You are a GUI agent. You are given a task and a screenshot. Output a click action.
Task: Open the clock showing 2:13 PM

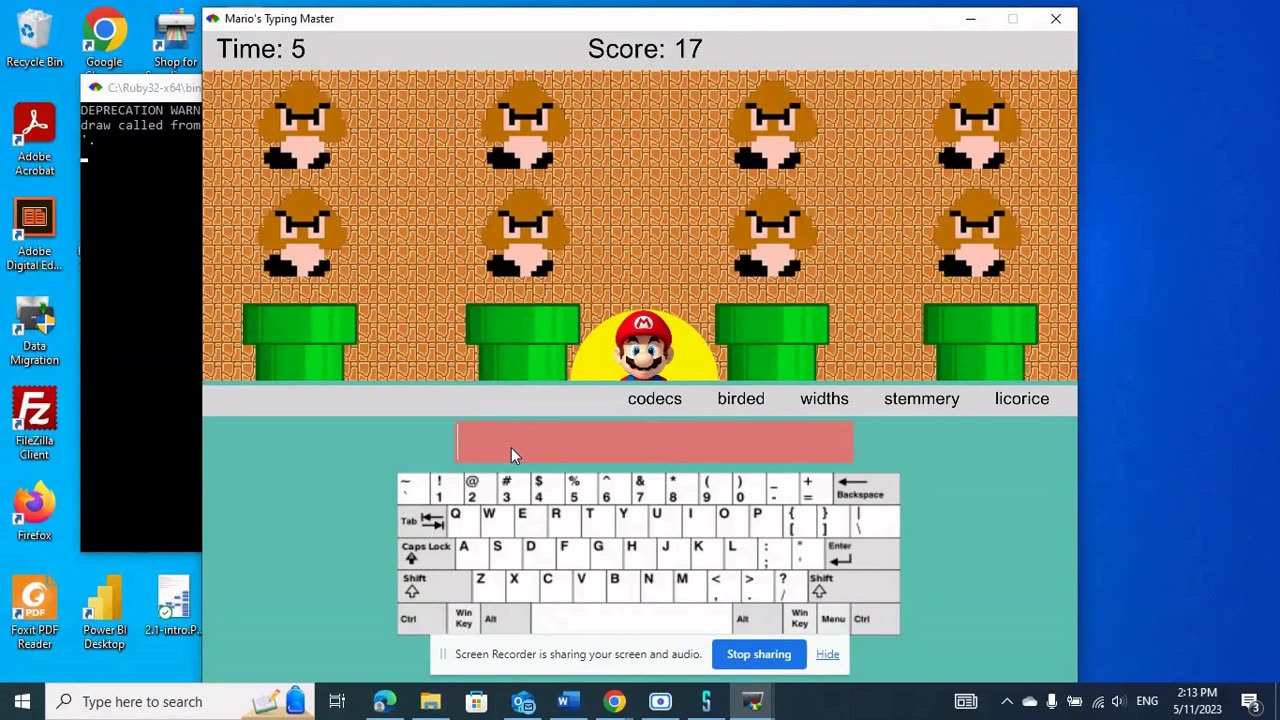click(x=1197, y=701)
